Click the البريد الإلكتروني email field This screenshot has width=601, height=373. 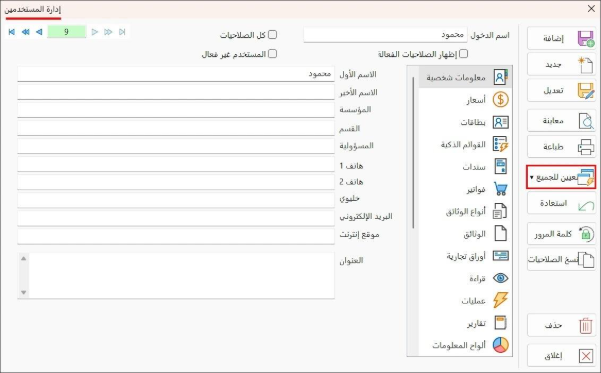coord(176,218)
